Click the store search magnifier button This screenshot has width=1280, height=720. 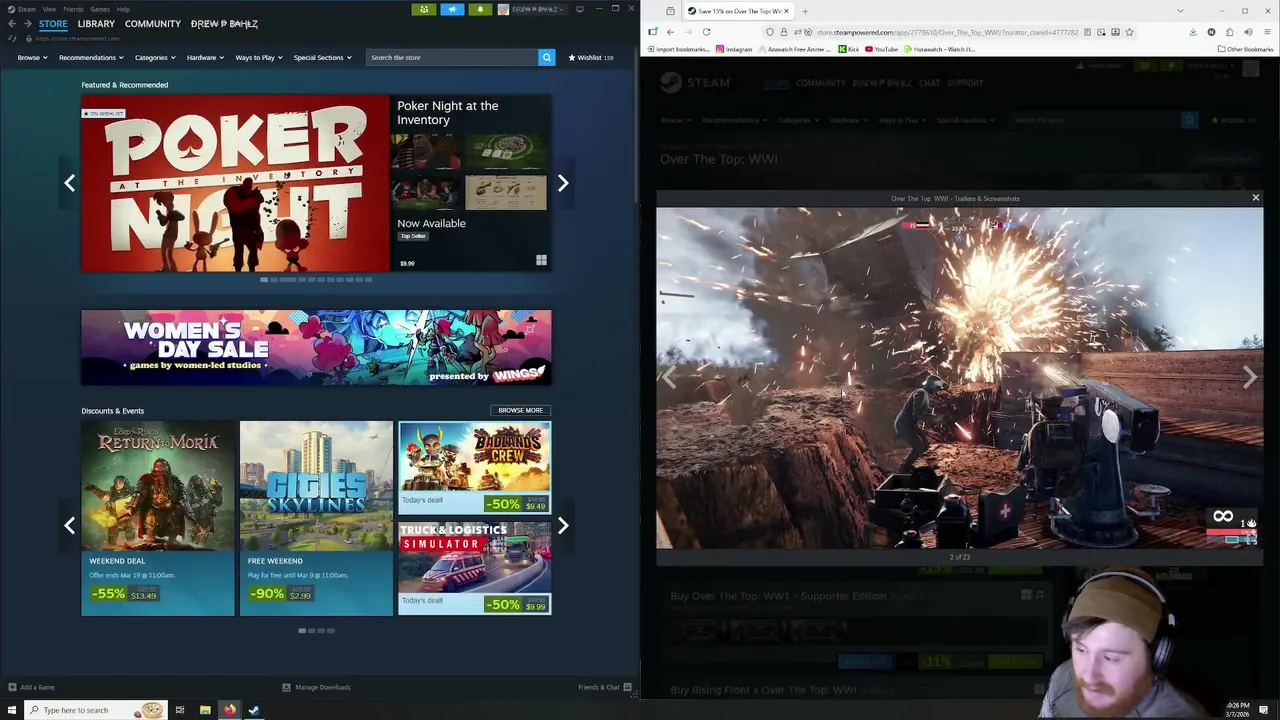(x=546, y=57)
